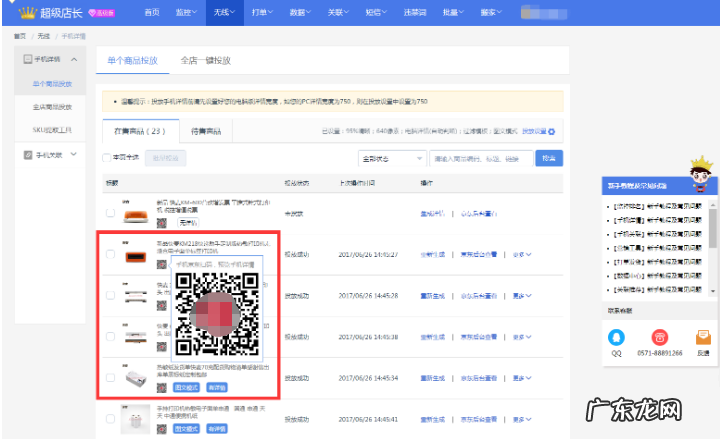
Task: Tick checkbox of the 14:45:28 product row
Action: click(110, 295)
